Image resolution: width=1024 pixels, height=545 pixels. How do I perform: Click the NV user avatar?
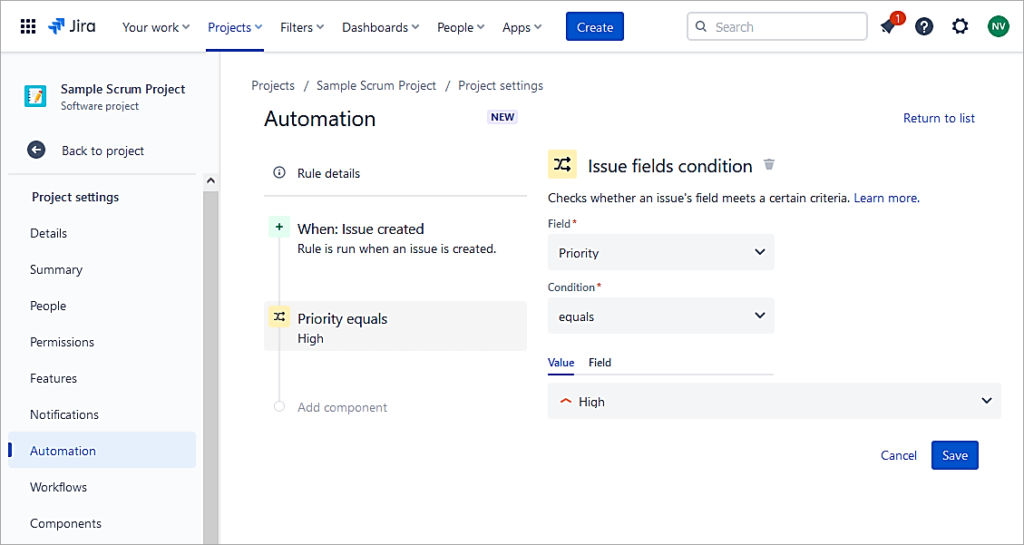pos(998,27)
